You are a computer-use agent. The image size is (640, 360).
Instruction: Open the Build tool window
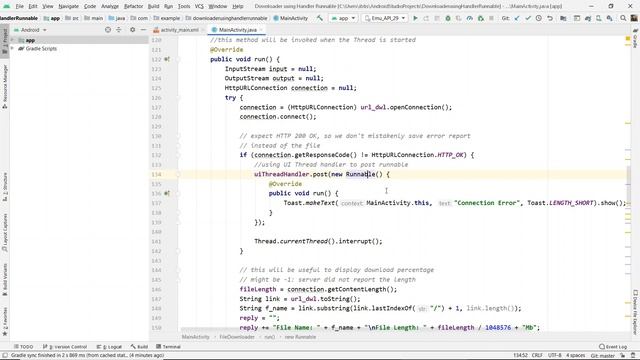tap(140, 347)
